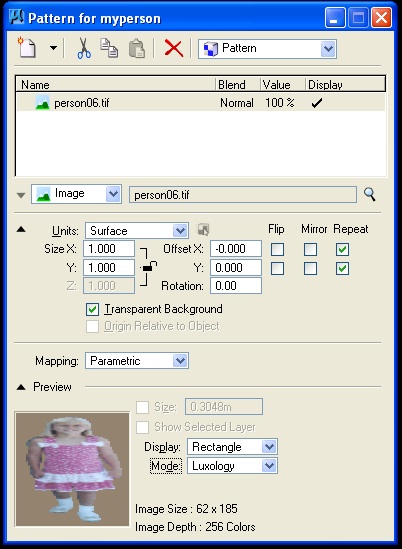This screenshot has height=549, width=402.
Task: Disable Transparent Background checkbox
Action: point(92,310)
